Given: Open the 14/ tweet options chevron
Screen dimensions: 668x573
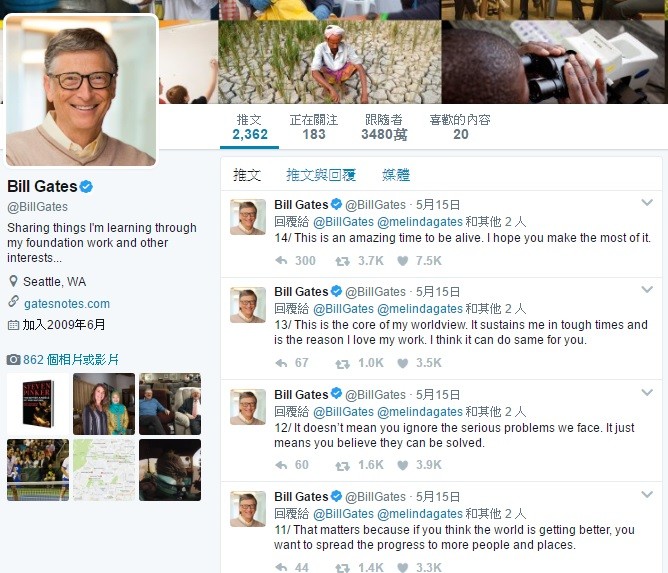Looking at the screenshot, I should 647,203.
